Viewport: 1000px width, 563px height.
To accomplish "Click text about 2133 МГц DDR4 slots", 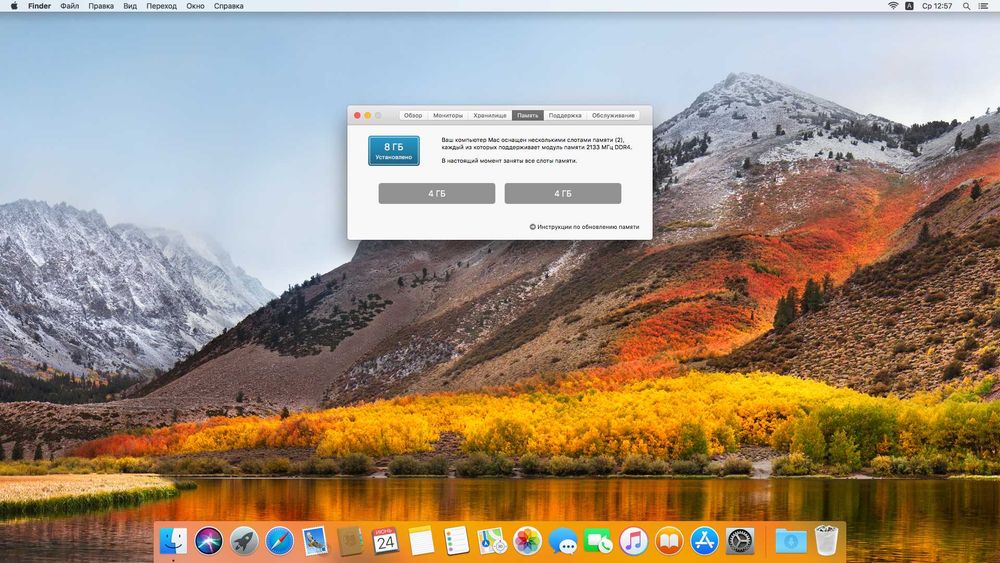I will 536,143.
